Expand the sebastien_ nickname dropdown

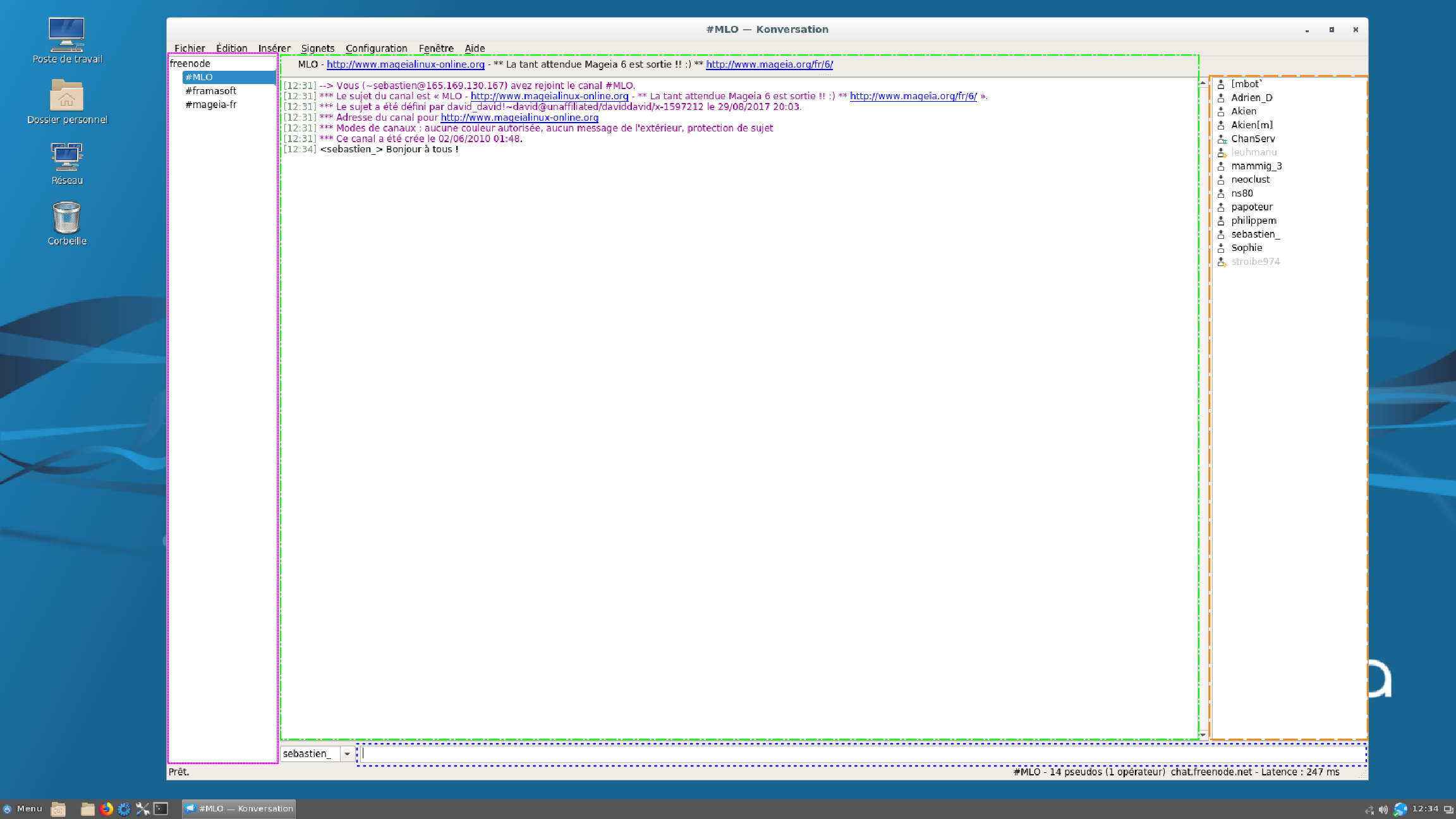[347, 753]
